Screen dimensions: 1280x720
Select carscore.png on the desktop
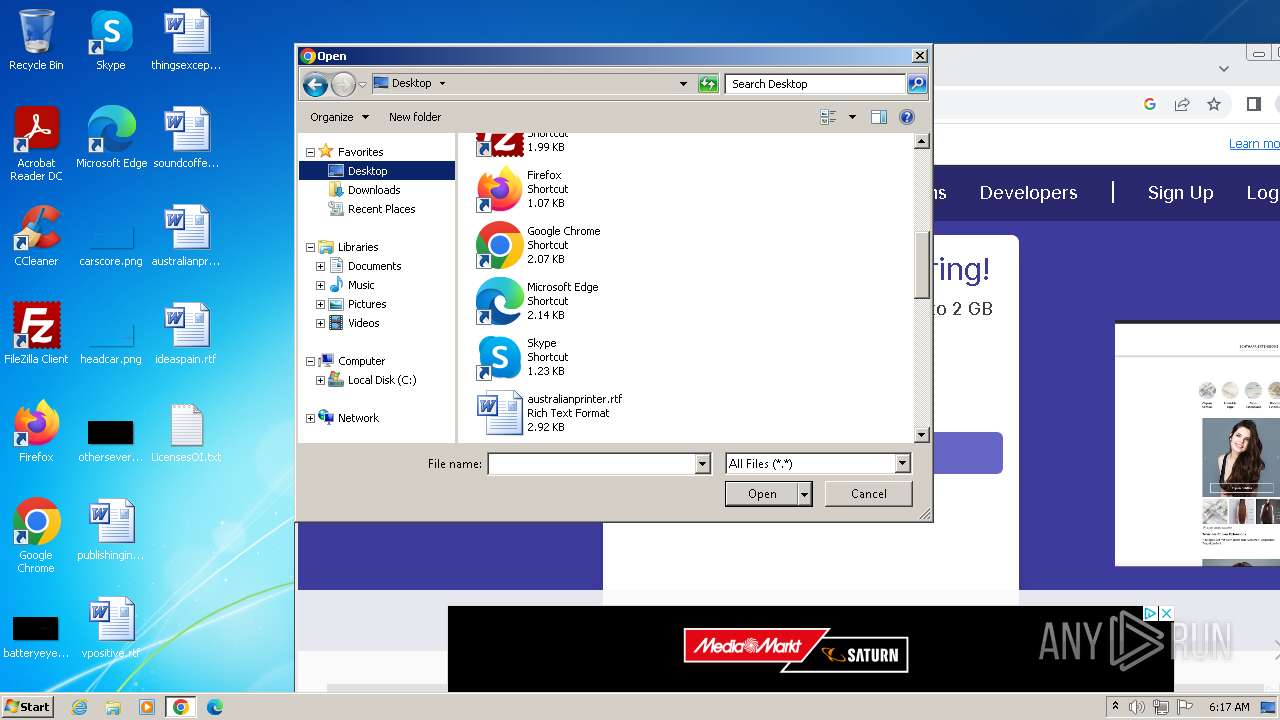(111, 243)
